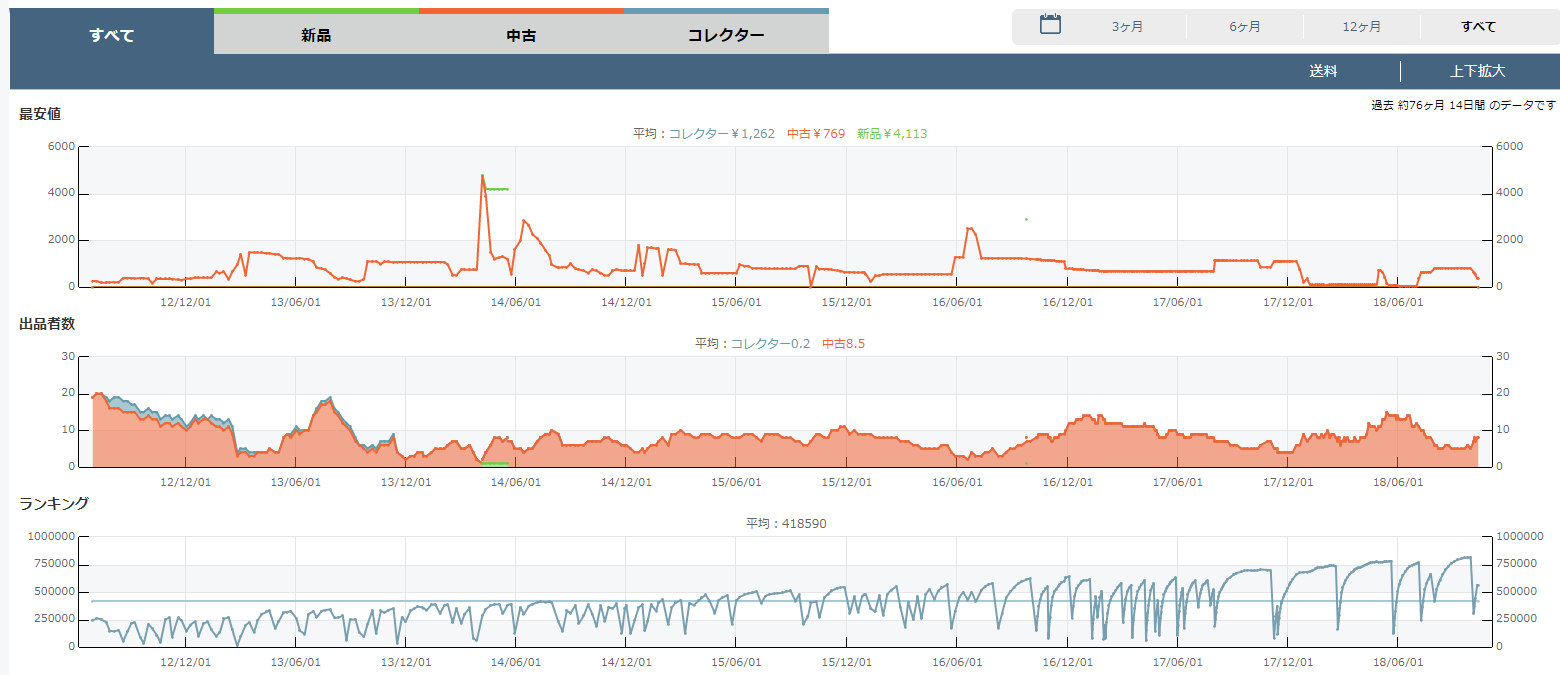The image size is (1560, 675).
Task: Select the コレクター tab
Action: (x=726, y=35)
